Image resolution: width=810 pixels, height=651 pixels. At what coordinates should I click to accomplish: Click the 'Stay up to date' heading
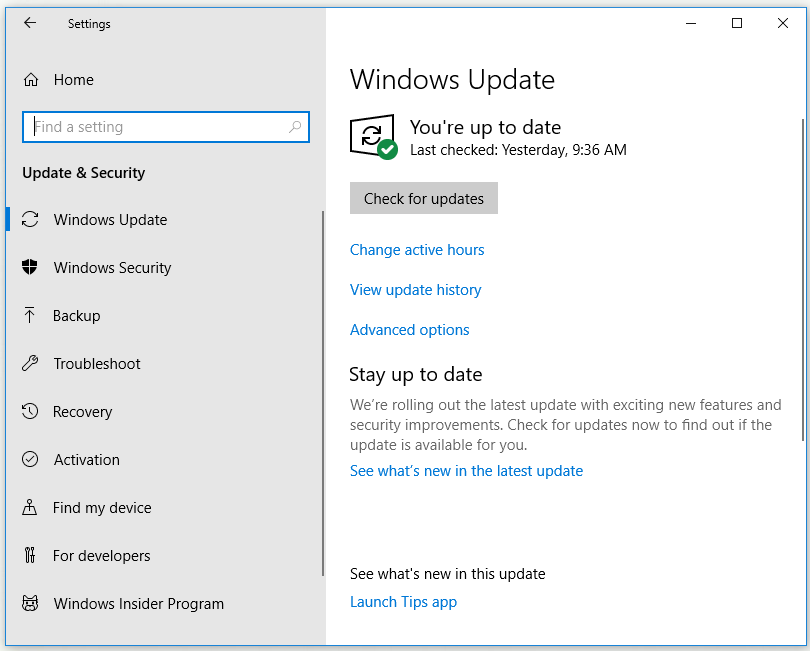click(415, 375)
